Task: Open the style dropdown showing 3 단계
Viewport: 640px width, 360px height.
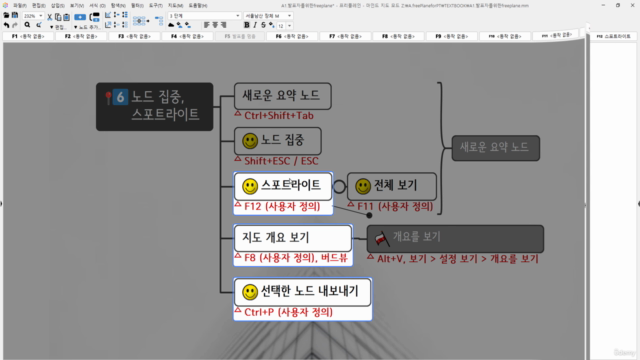Action: click(204, 16)
